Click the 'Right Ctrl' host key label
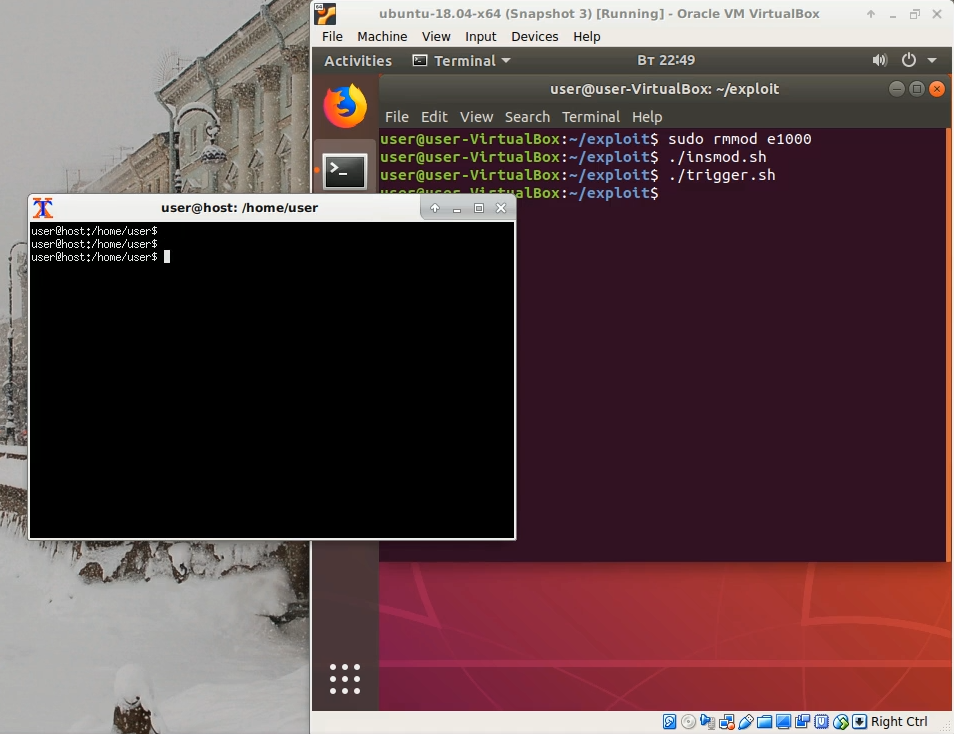Screen dimensions: 954x734 coord(899,722)
